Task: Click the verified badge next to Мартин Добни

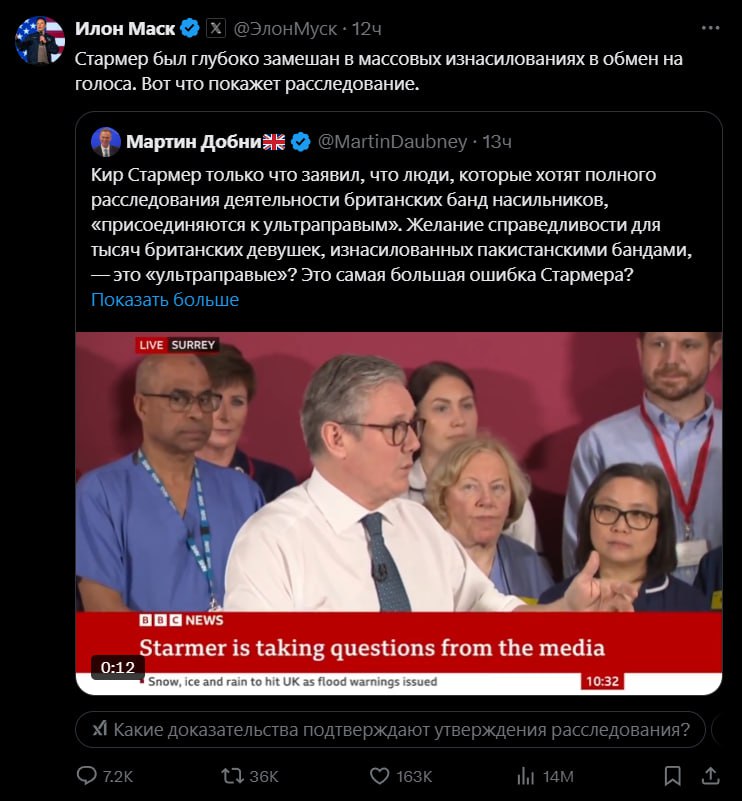Action: point(301,142)
